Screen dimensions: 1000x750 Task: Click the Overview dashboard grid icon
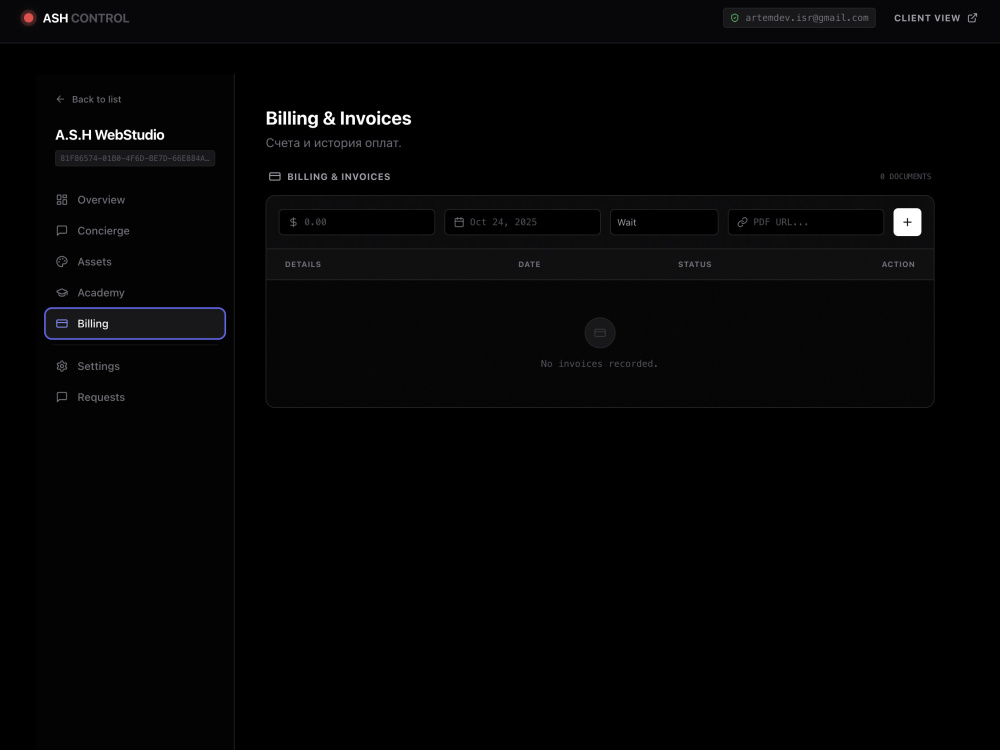coord(62,200)
